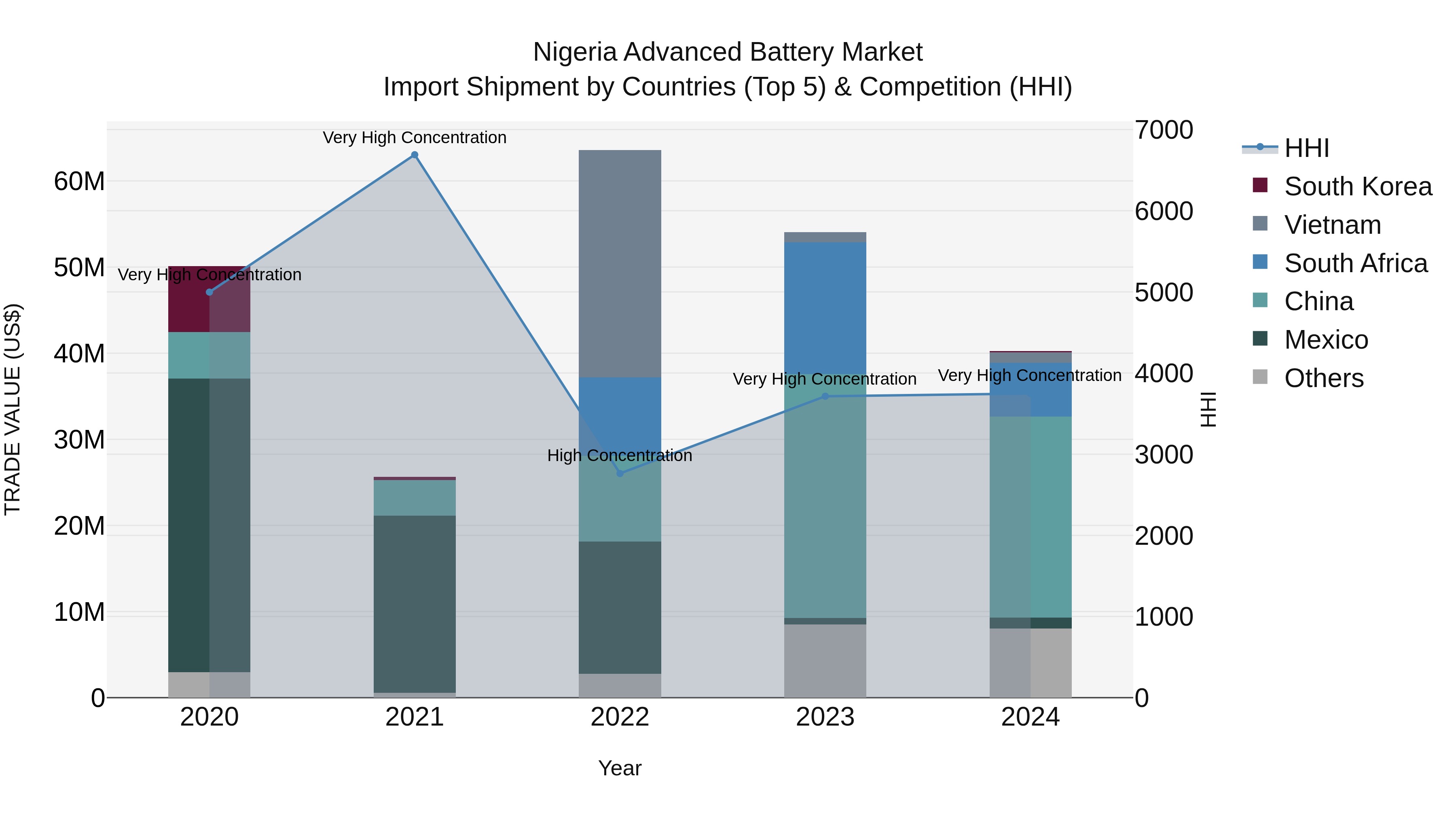
Task: Select the 2022 HHI data point
Action: (x=620, y=473)
